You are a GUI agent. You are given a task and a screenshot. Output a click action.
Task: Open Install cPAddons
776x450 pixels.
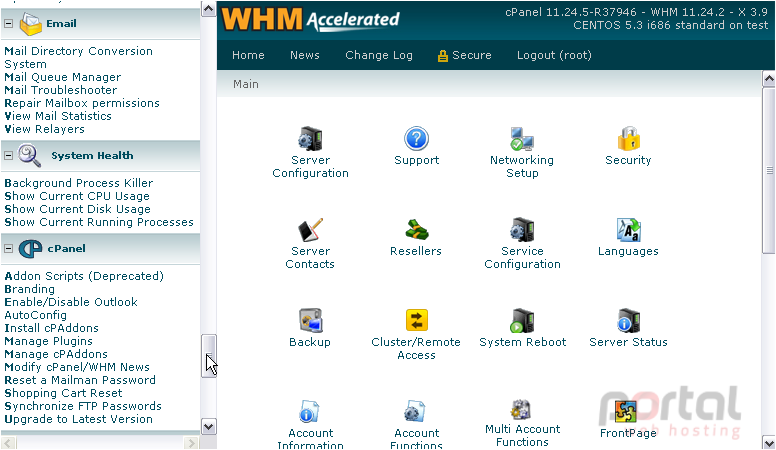[51, 328]
